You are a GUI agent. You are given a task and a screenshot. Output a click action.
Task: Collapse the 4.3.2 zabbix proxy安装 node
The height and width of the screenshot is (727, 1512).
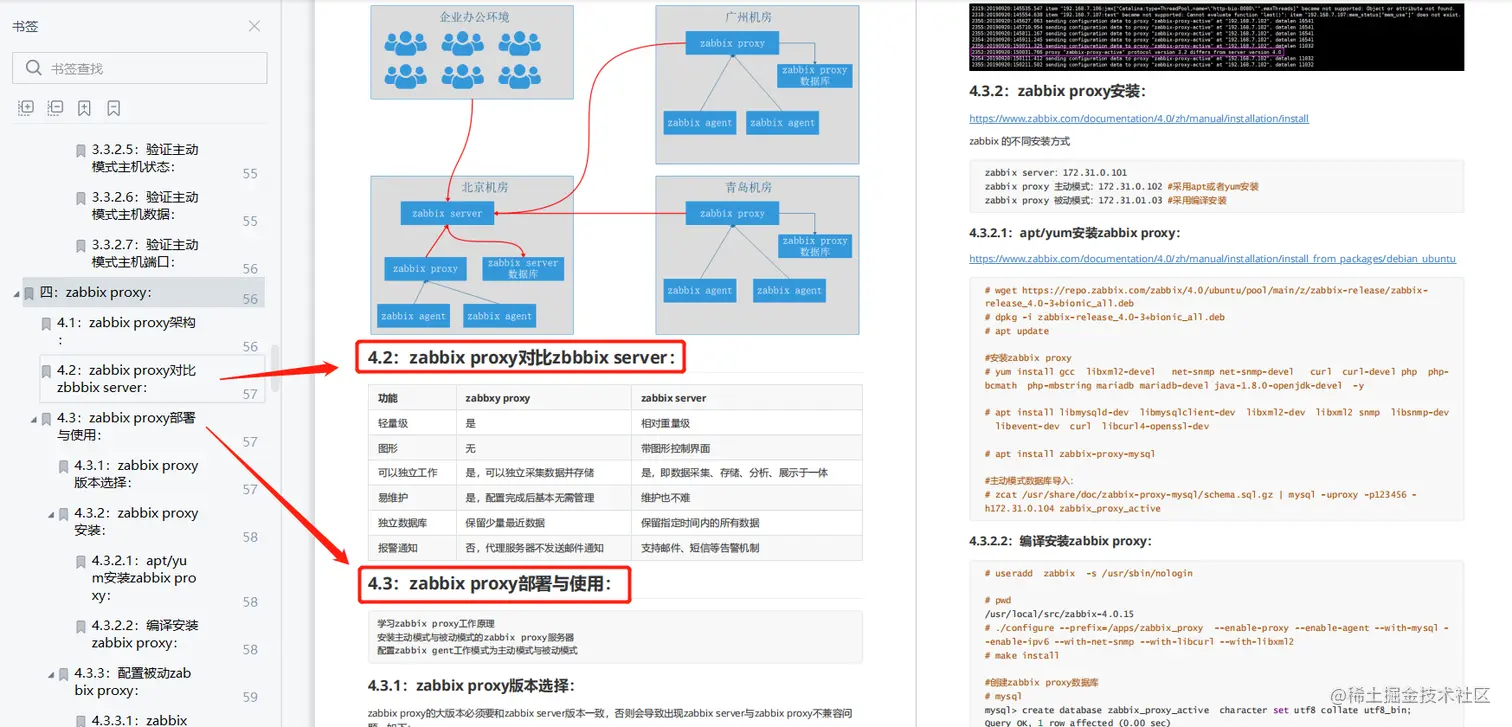click(51, 514)
